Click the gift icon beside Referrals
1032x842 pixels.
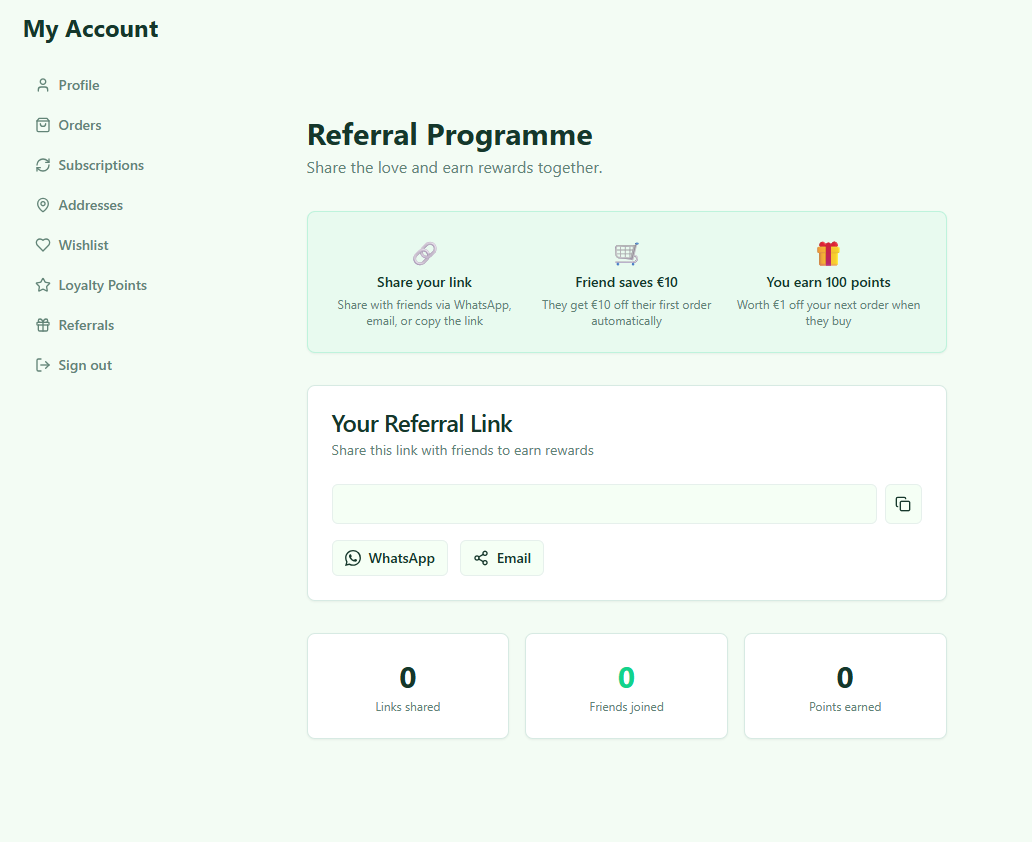[43, 325]
